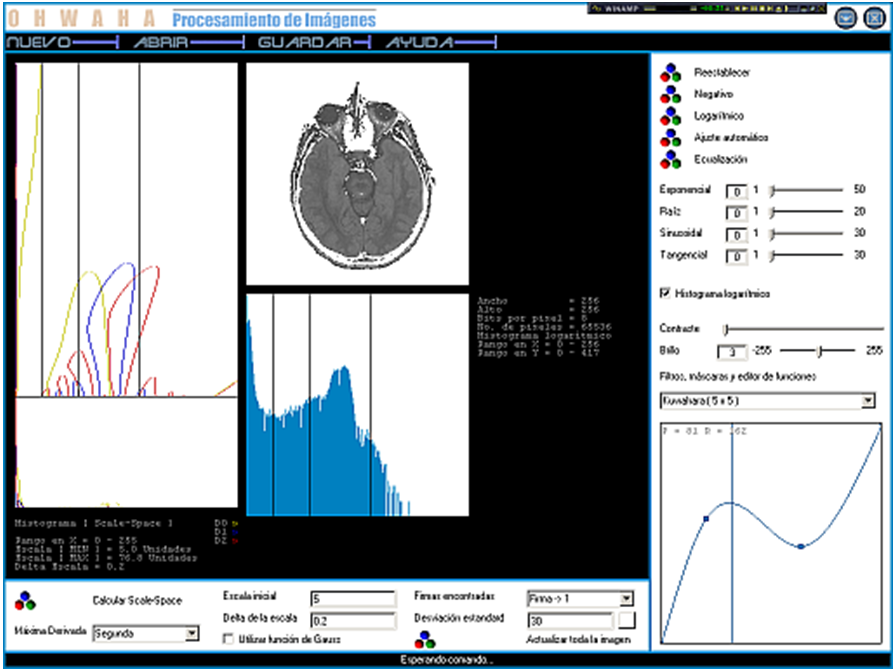Click the Ajuste automático RGB balls icon
The height and width of the screenshot is (669, 893).
coord(670,138)
